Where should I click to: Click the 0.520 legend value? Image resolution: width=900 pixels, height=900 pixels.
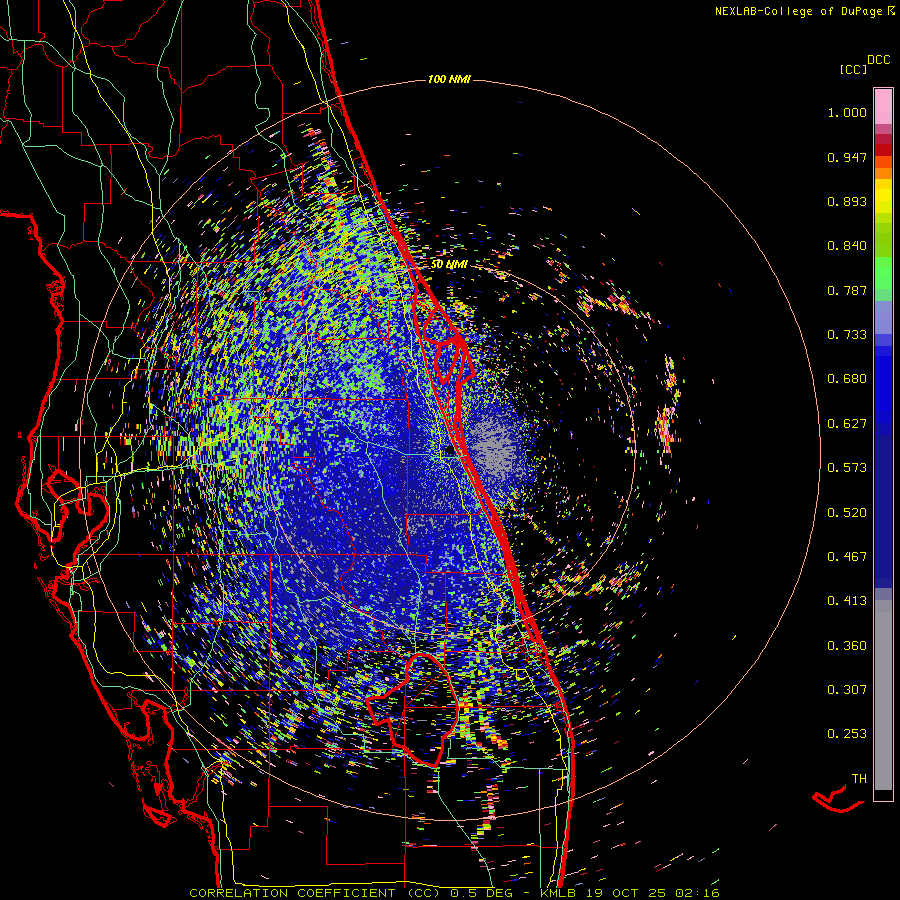coord(847,513)
